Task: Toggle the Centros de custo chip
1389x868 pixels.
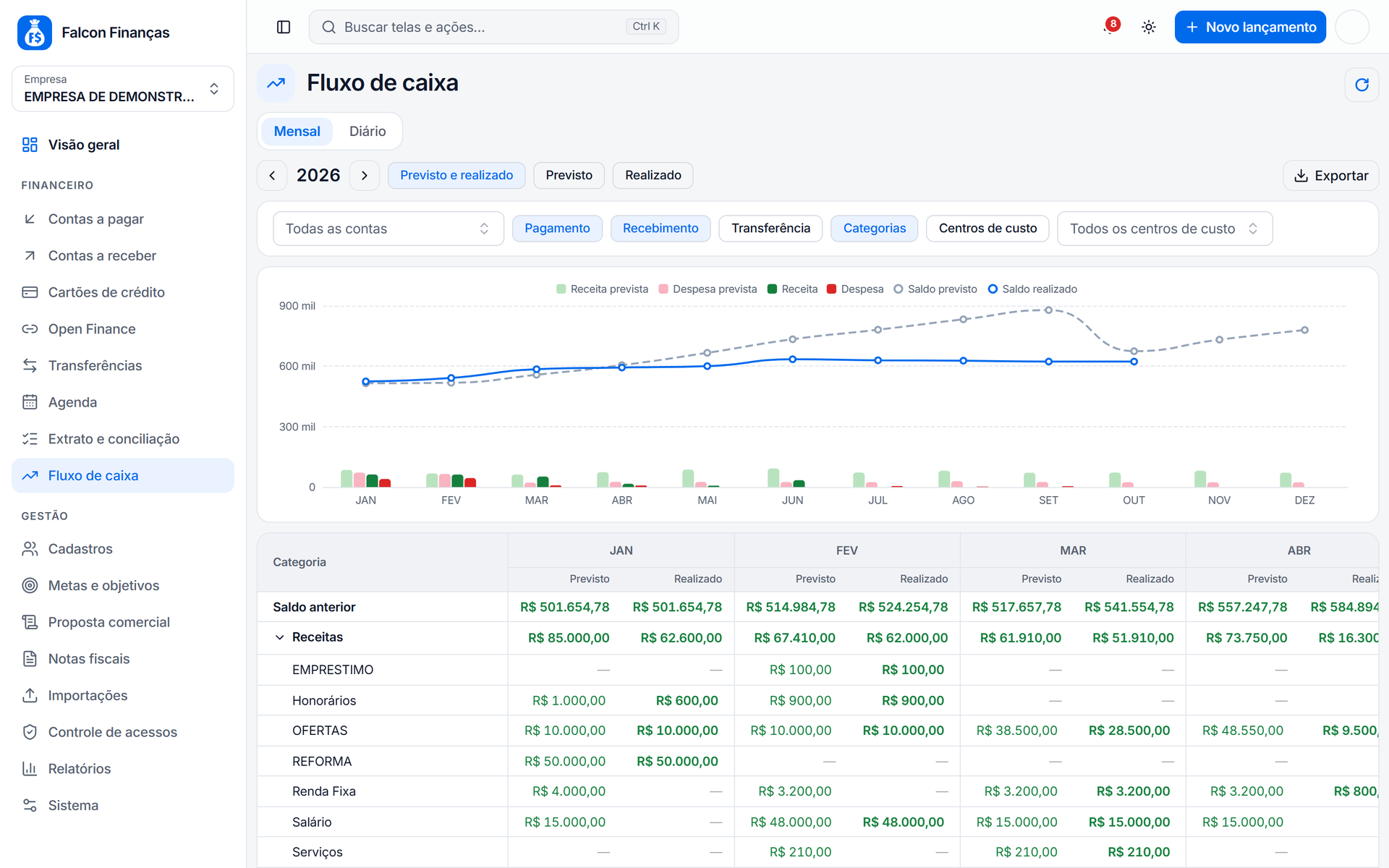Action: pos(987,229)
